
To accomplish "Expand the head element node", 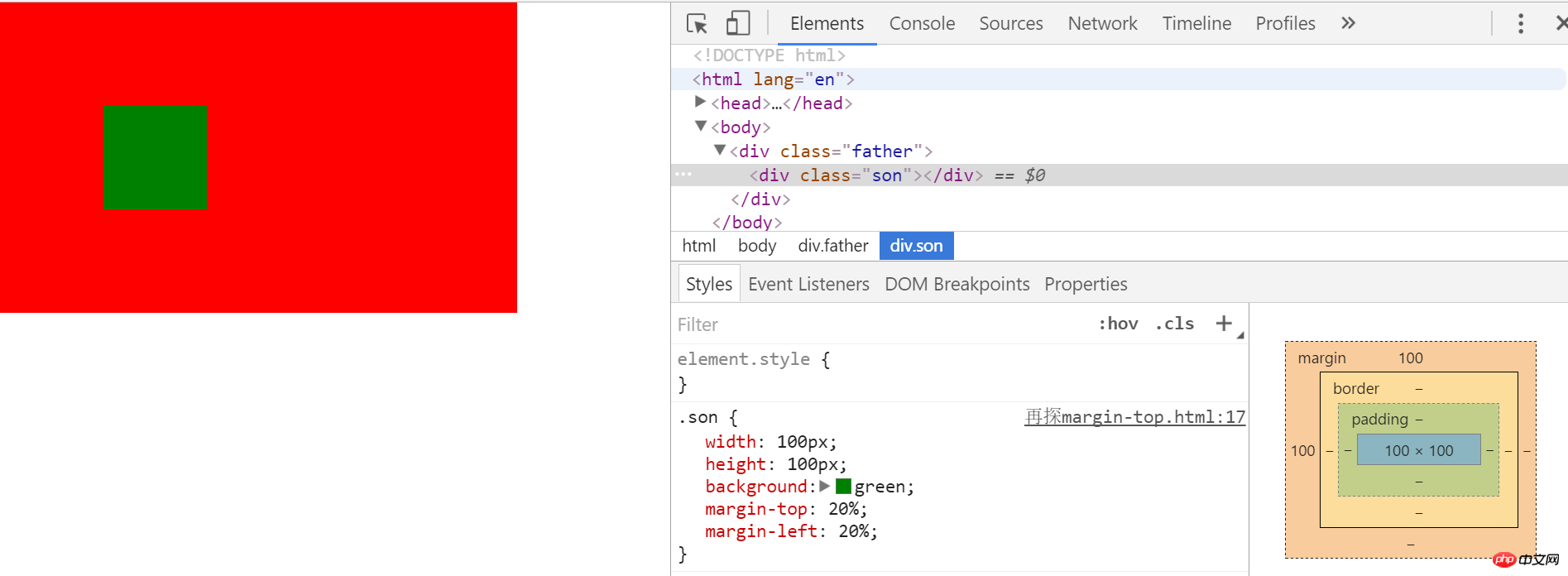I will click(x=700, y=102).
